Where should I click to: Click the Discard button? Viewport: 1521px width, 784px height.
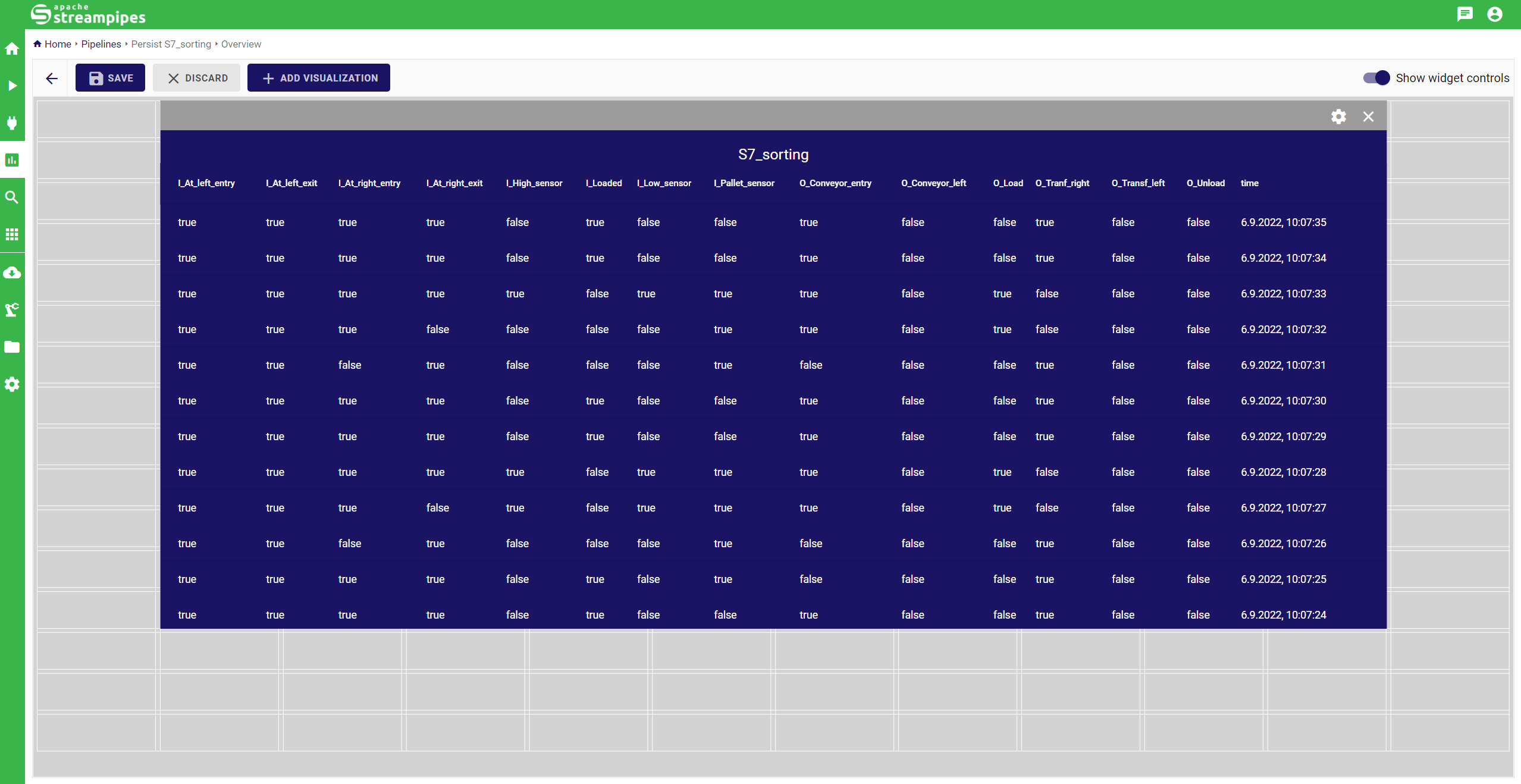click(197, 78)
